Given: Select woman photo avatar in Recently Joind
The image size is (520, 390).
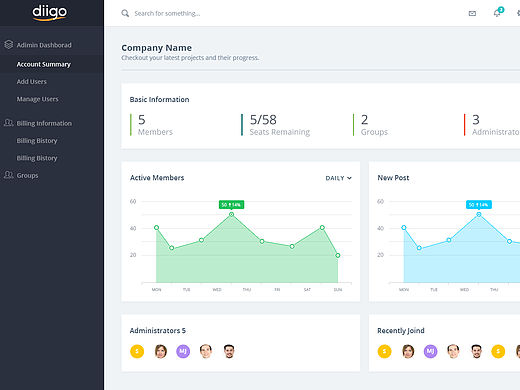Looking at the screenshot, I should point(408,351).
